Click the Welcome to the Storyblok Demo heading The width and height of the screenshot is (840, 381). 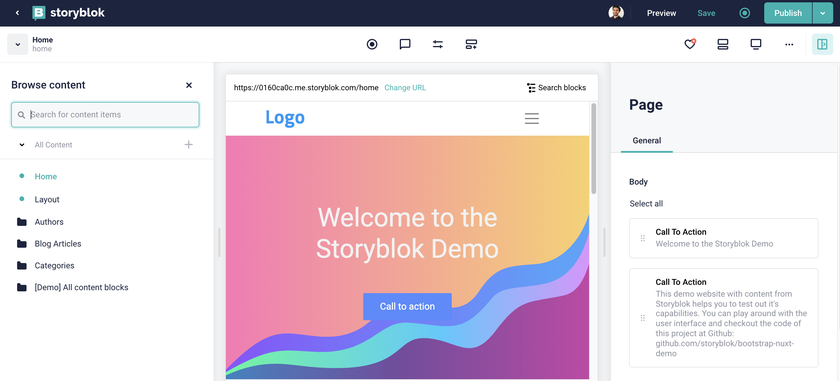(x=407, y=233)
